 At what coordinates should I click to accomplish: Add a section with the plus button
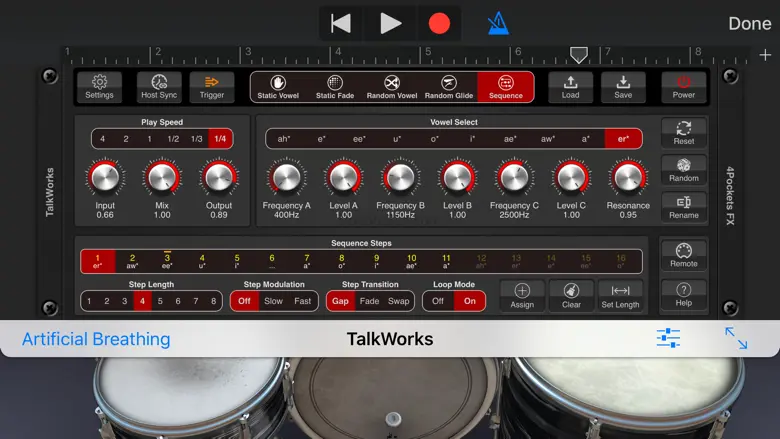[765, 55]
